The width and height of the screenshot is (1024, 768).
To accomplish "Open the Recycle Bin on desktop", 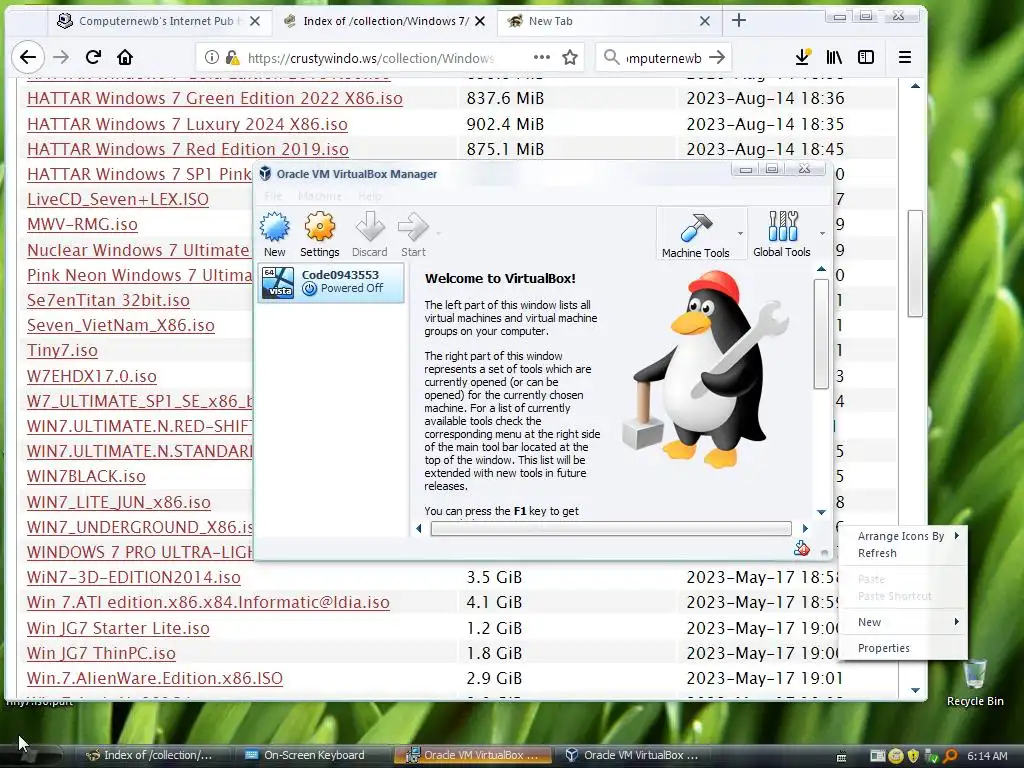I will pos(975,683).
